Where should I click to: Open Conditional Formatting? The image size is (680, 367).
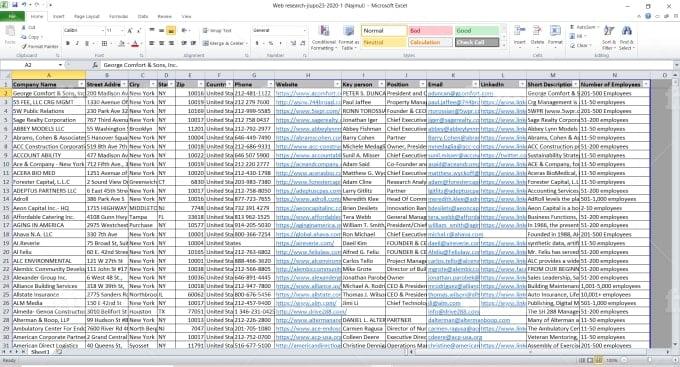pyautogui.click(x=324, y=38)
